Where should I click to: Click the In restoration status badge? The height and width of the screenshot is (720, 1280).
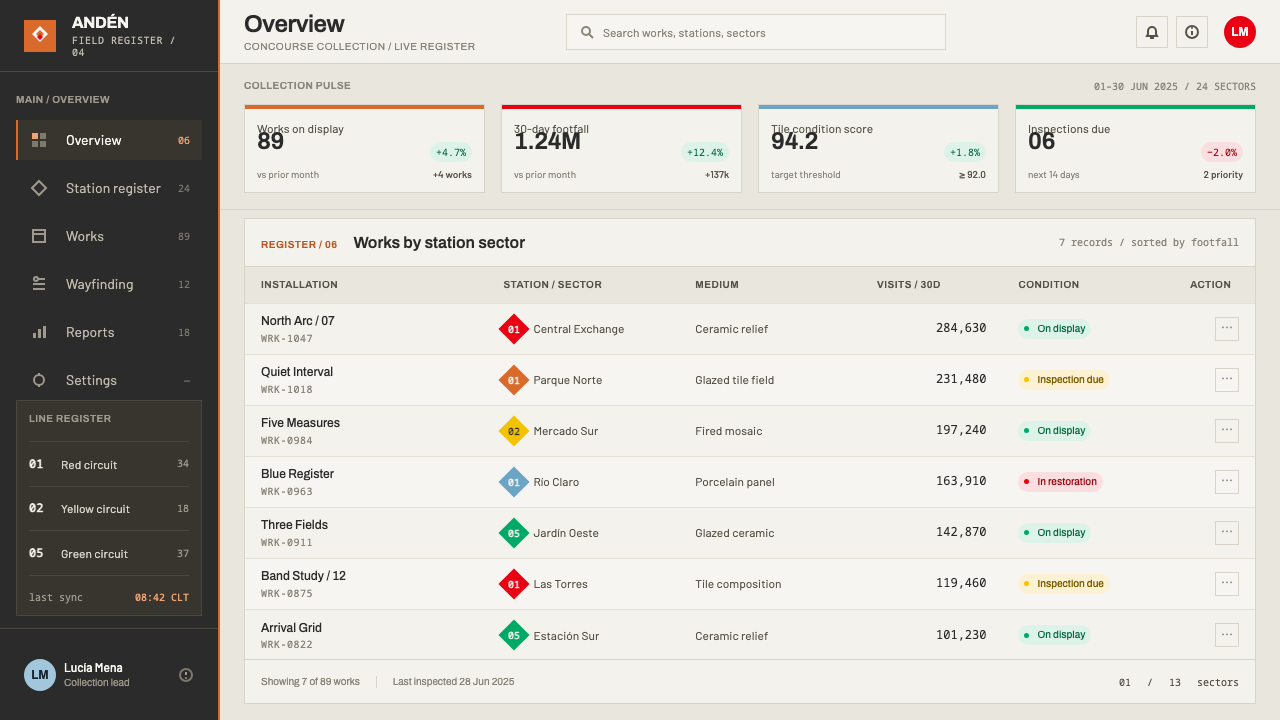click(1060, 482)
